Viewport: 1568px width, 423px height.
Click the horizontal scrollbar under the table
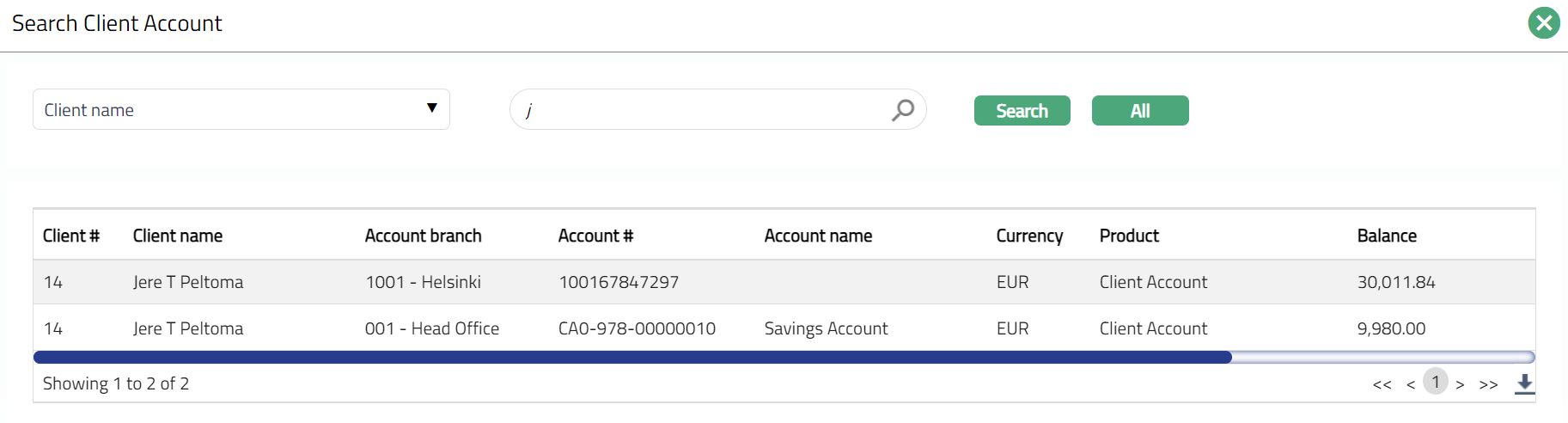tap(631, 357)
